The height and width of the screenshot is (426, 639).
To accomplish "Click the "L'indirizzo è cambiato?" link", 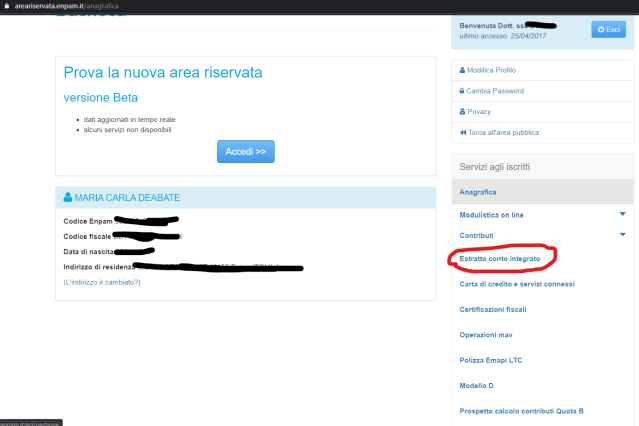I will (102, 282).
